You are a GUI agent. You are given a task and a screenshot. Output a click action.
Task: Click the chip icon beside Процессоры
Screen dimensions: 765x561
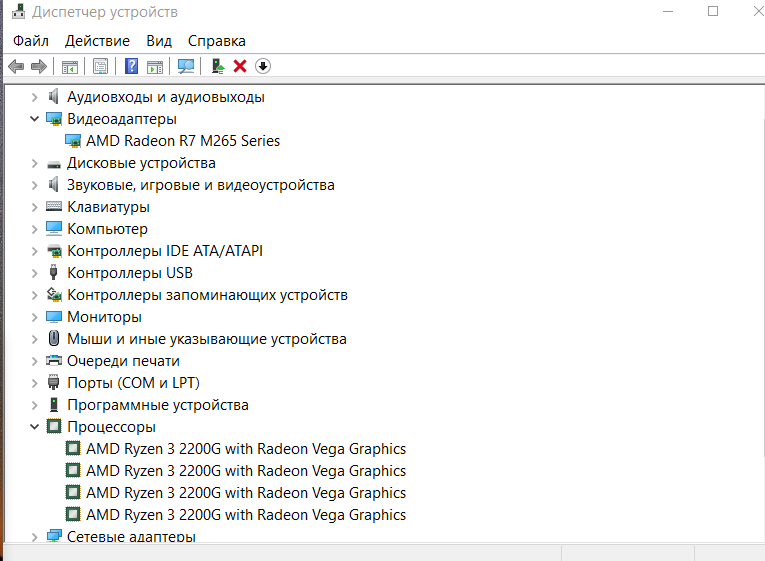[54, 426]
